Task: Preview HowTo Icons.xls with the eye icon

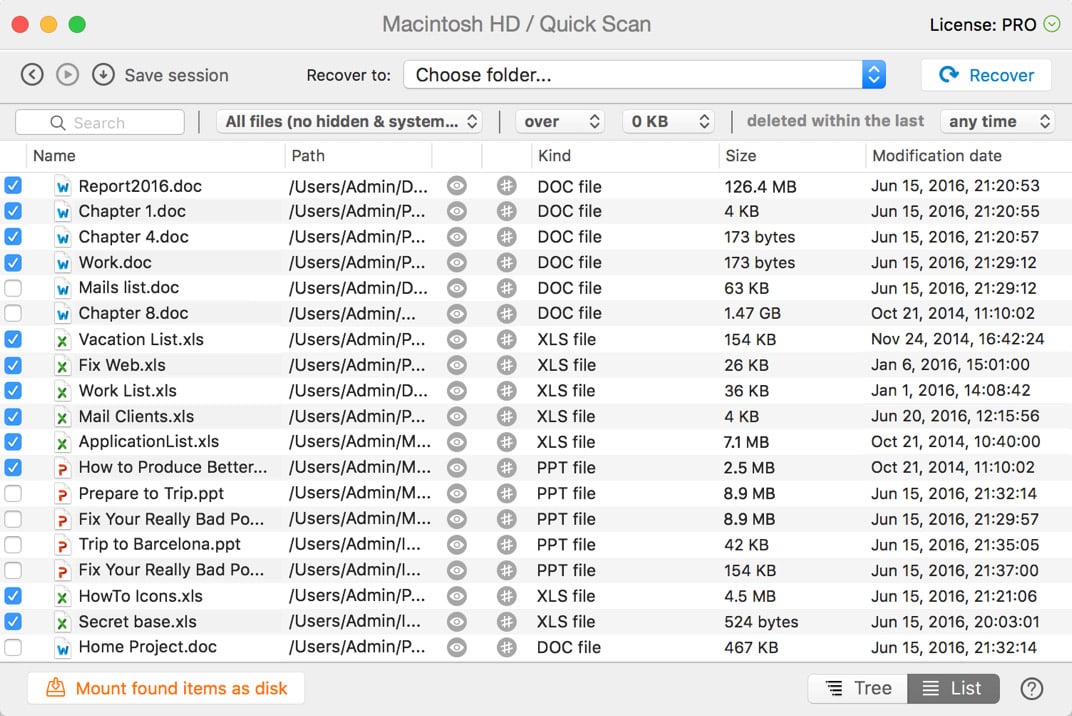Action: coord(457,596)
